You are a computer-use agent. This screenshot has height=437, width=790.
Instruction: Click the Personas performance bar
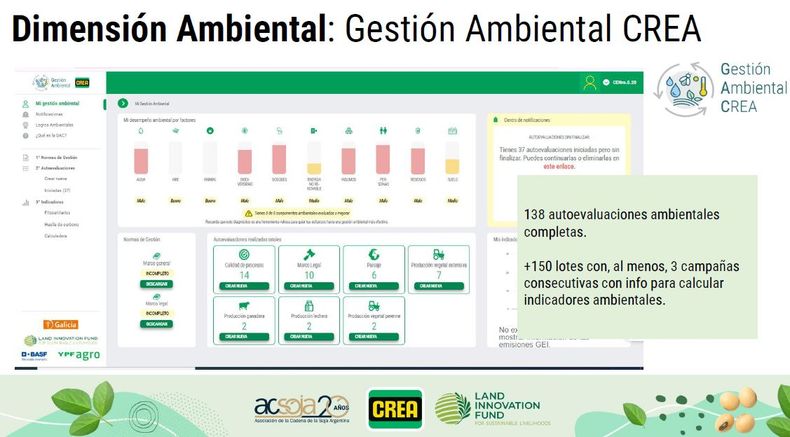click(x=383, y=158)
